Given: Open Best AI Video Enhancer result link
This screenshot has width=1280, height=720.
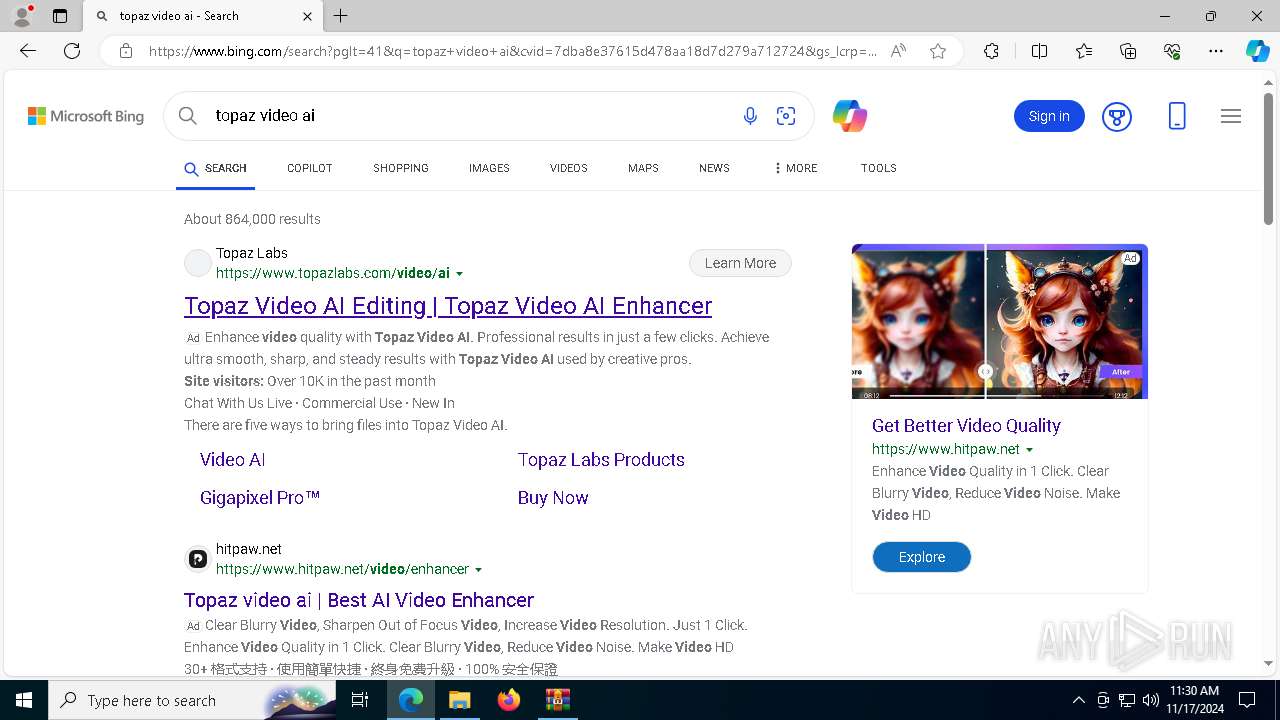Looking at the screenshot, I should (359, 600).
